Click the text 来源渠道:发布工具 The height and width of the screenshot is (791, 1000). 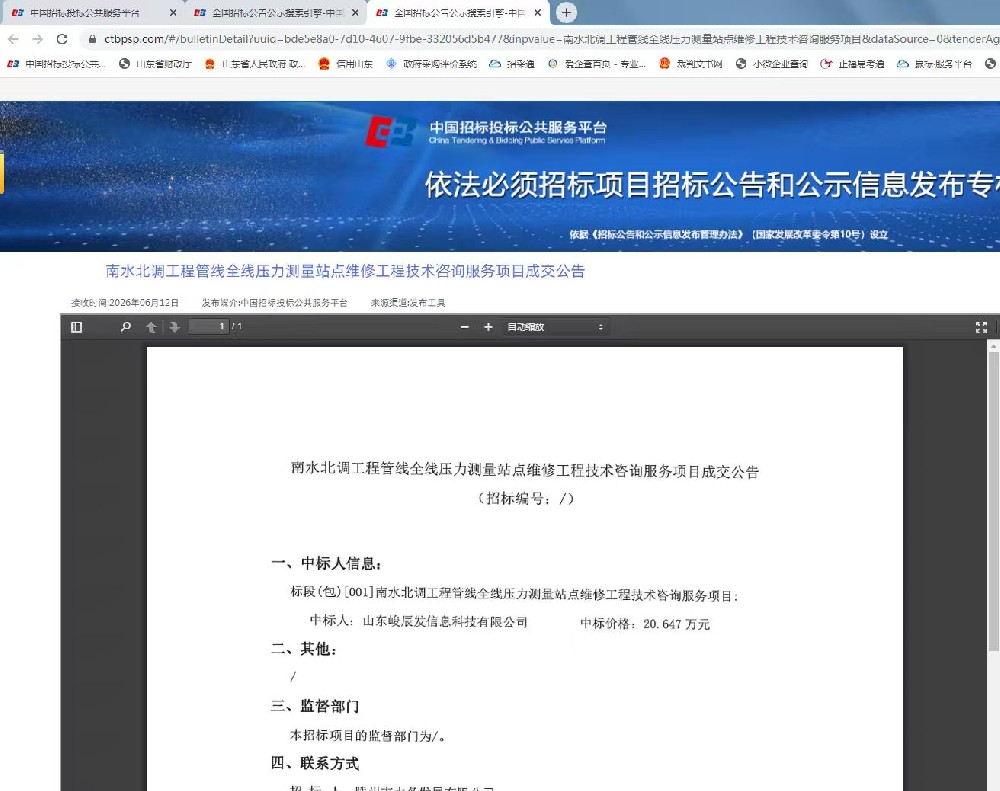[x=408, y=302]
